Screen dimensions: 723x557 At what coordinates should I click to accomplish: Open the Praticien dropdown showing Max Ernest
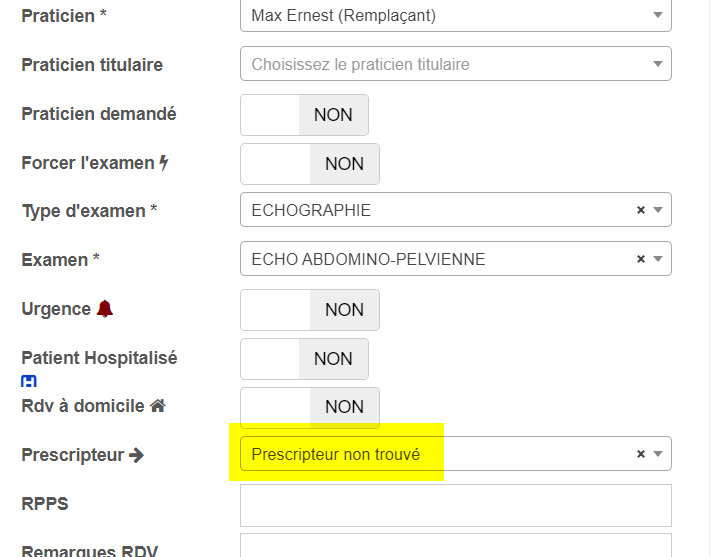455,16
